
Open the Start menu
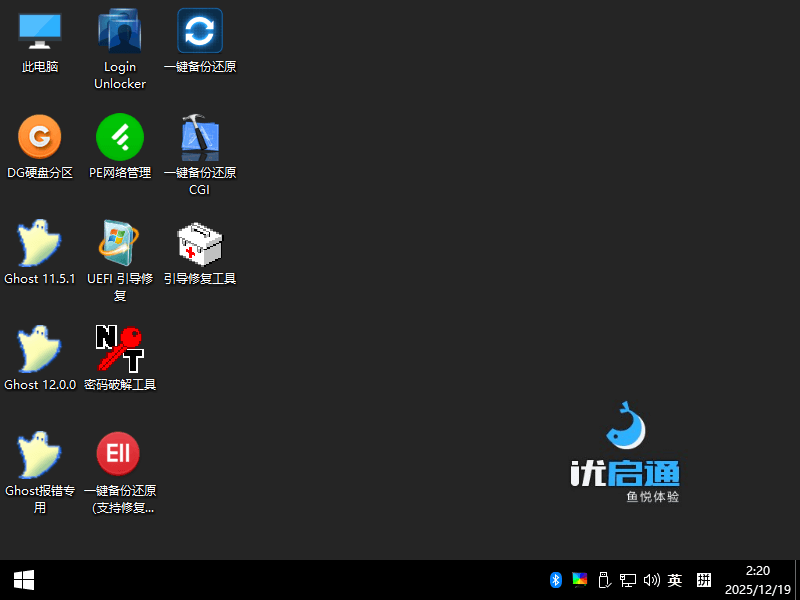[23, 580]
